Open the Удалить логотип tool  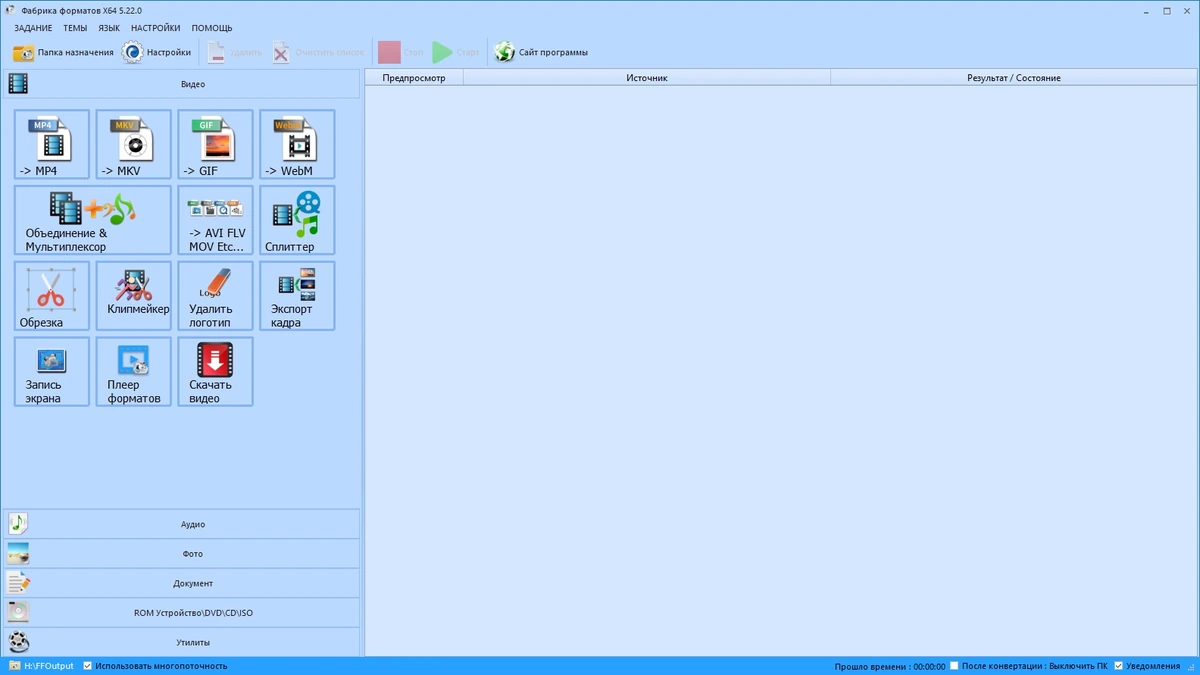point(216,296)
